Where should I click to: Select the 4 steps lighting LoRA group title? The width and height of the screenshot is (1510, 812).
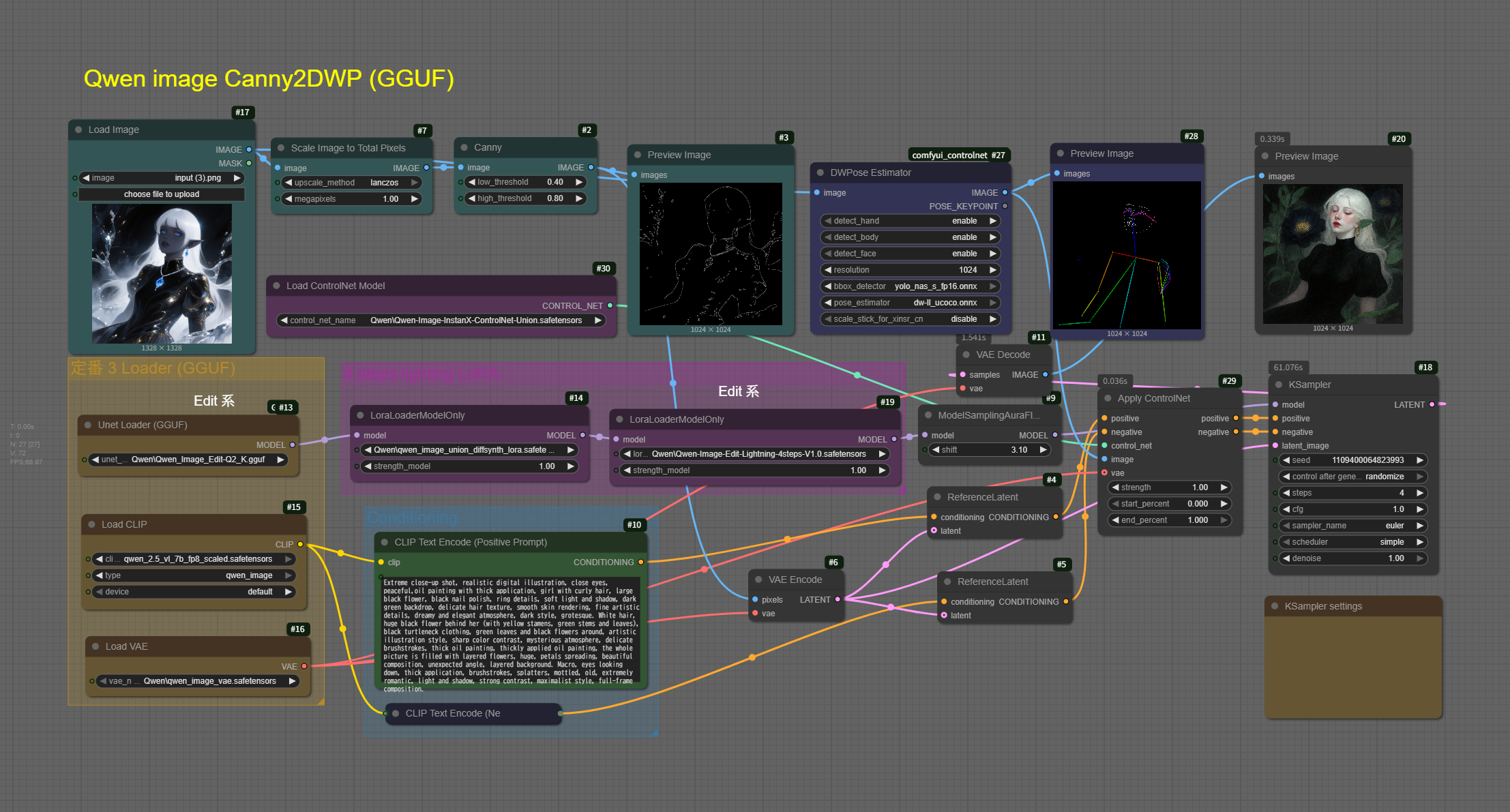click(421, 374)
